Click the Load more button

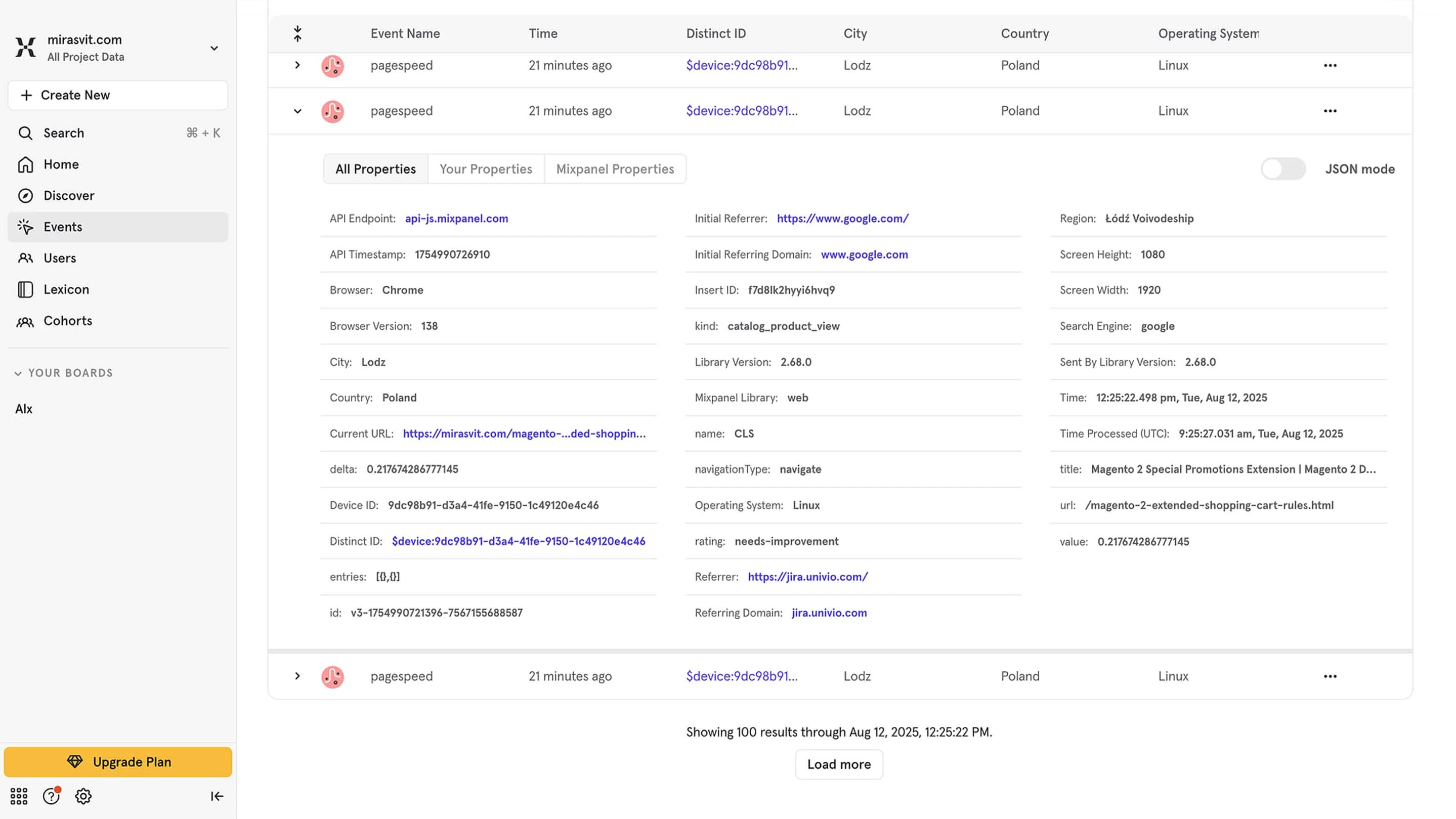point(839,764)
